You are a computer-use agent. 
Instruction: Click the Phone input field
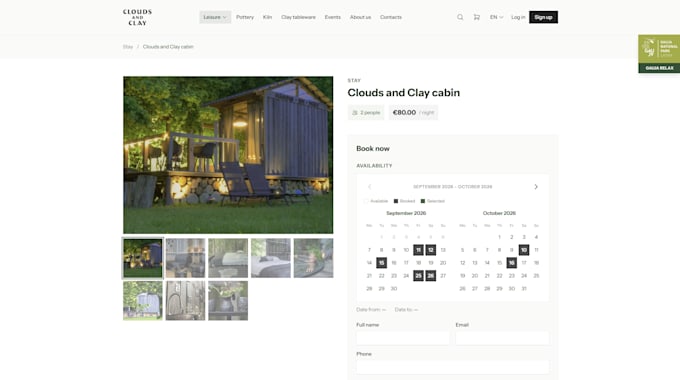point(453,367)
